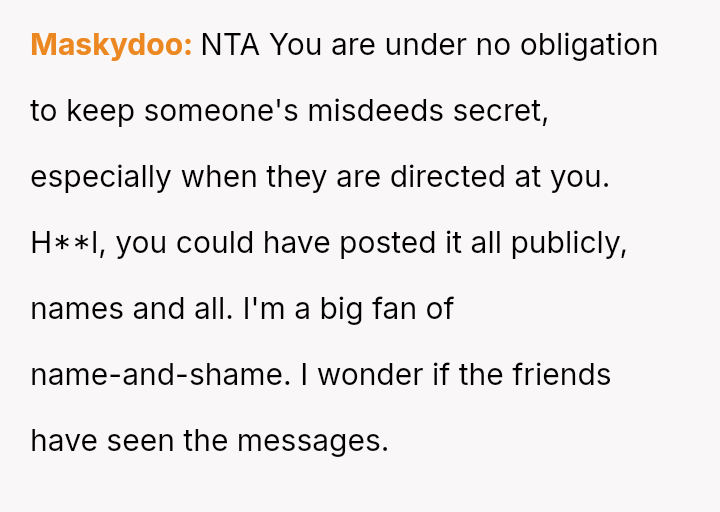This screenshot has width=720, height=512.
Task: Click the word "friends" in the comment
Action: (x=561, y=375)
